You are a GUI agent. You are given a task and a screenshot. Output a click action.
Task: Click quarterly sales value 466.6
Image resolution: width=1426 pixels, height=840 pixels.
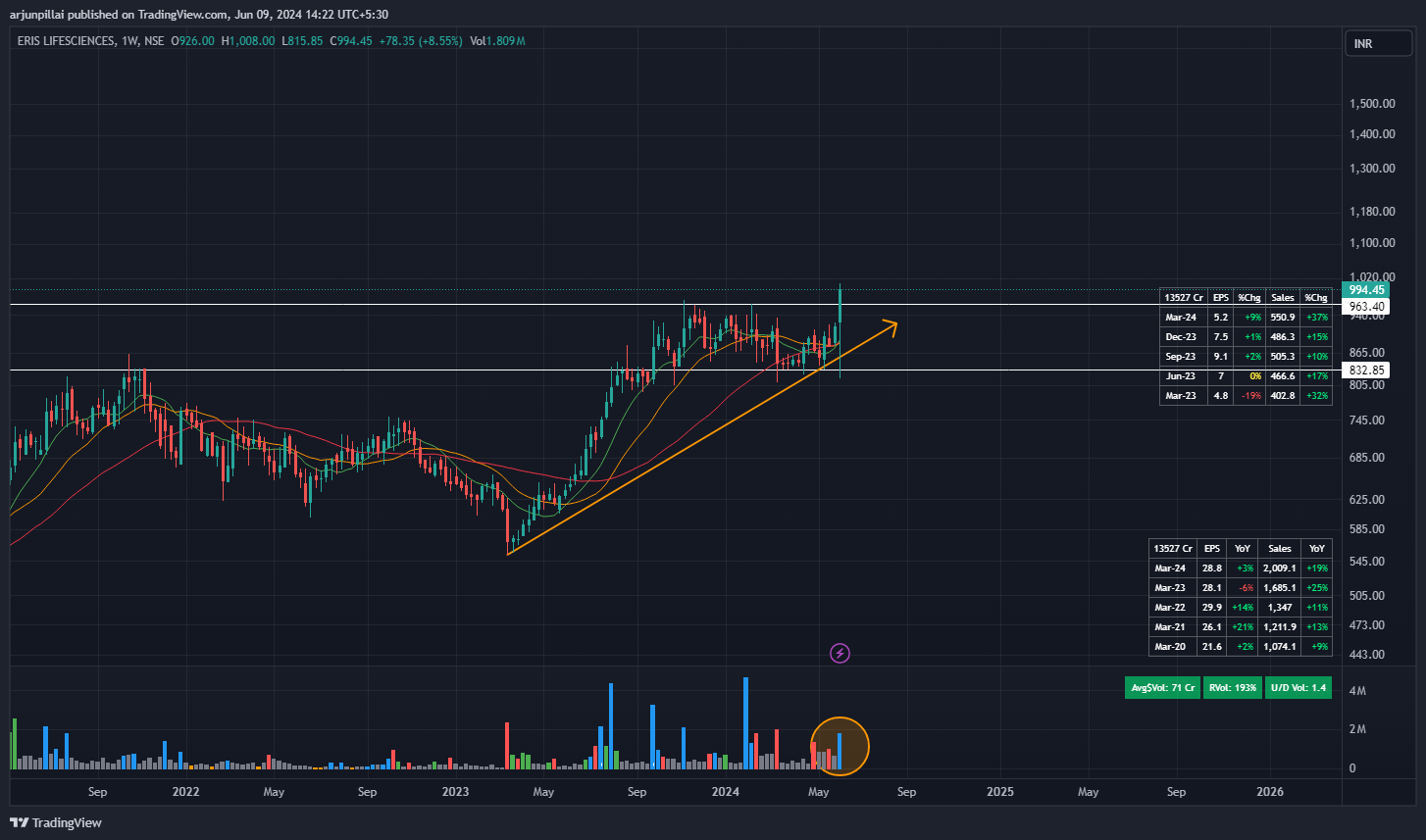click(x=1282, y=376)
